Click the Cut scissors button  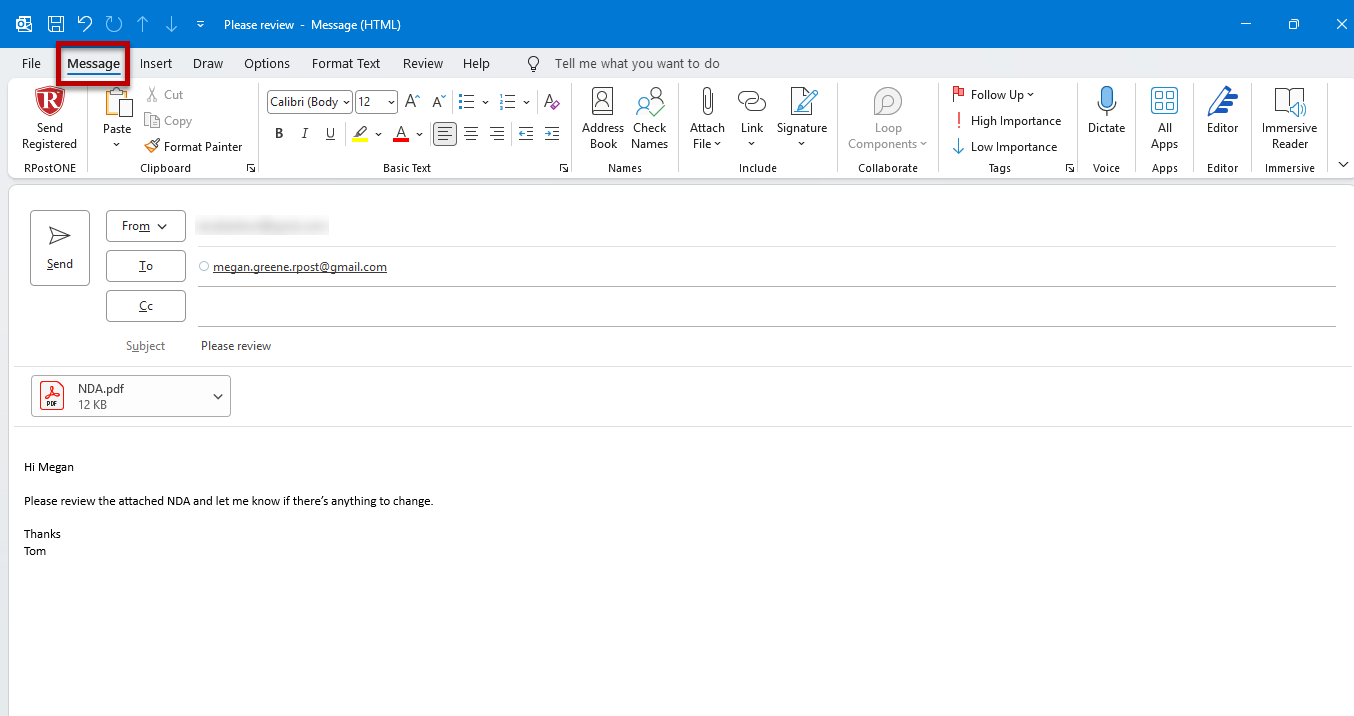[165, 94]
